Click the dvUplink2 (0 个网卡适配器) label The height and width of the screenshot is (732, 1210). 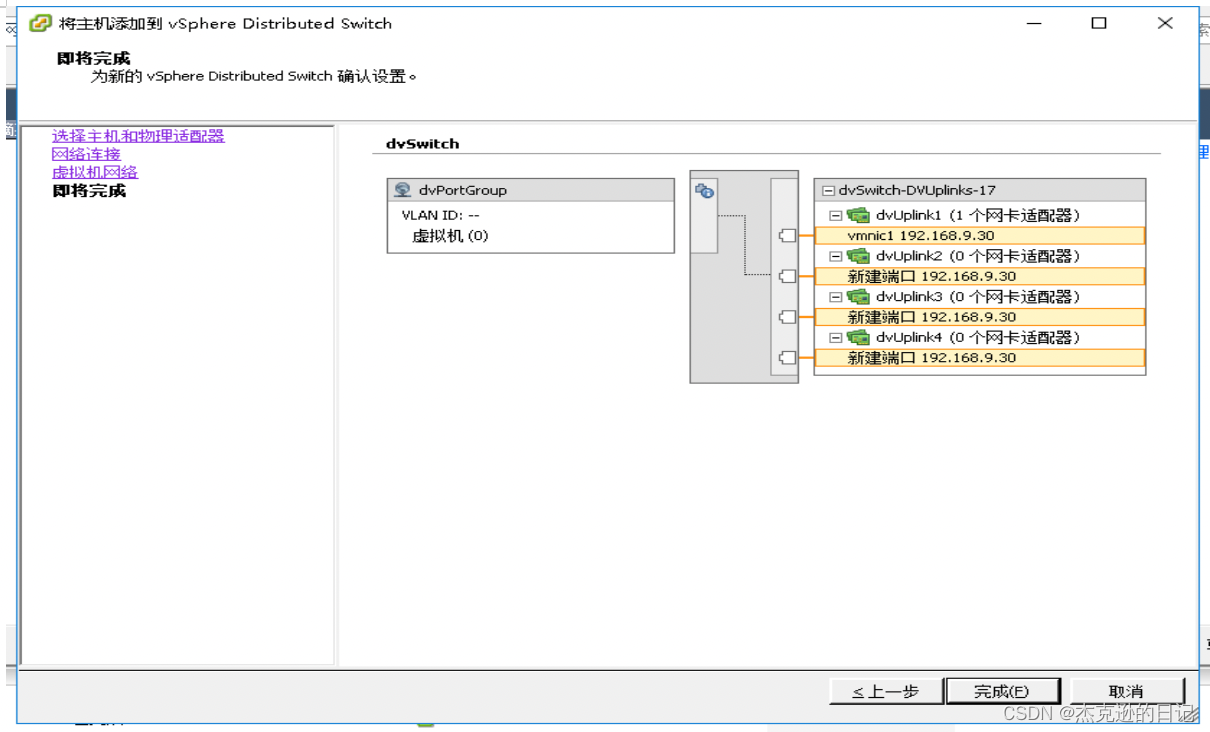[978, 256]
